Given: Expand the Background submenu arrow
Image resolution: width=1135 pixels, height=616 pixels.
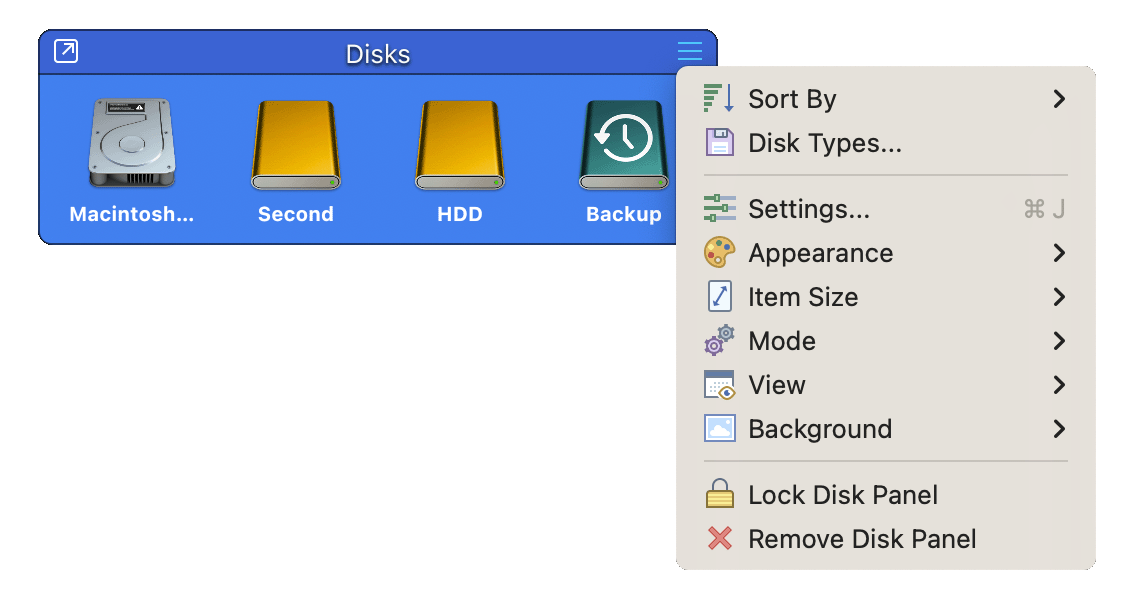Looking at the screenshot, I should [1059, 429].
